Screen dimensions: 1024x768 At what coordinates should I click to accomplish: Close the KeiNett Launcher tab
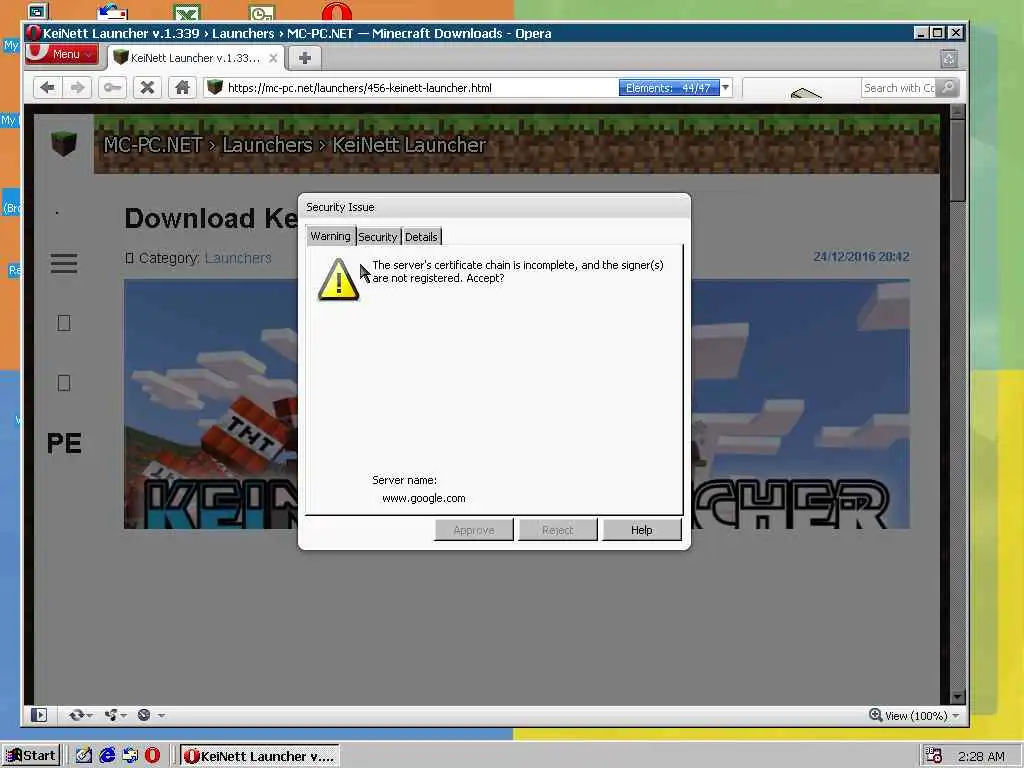tap(273, 58)
